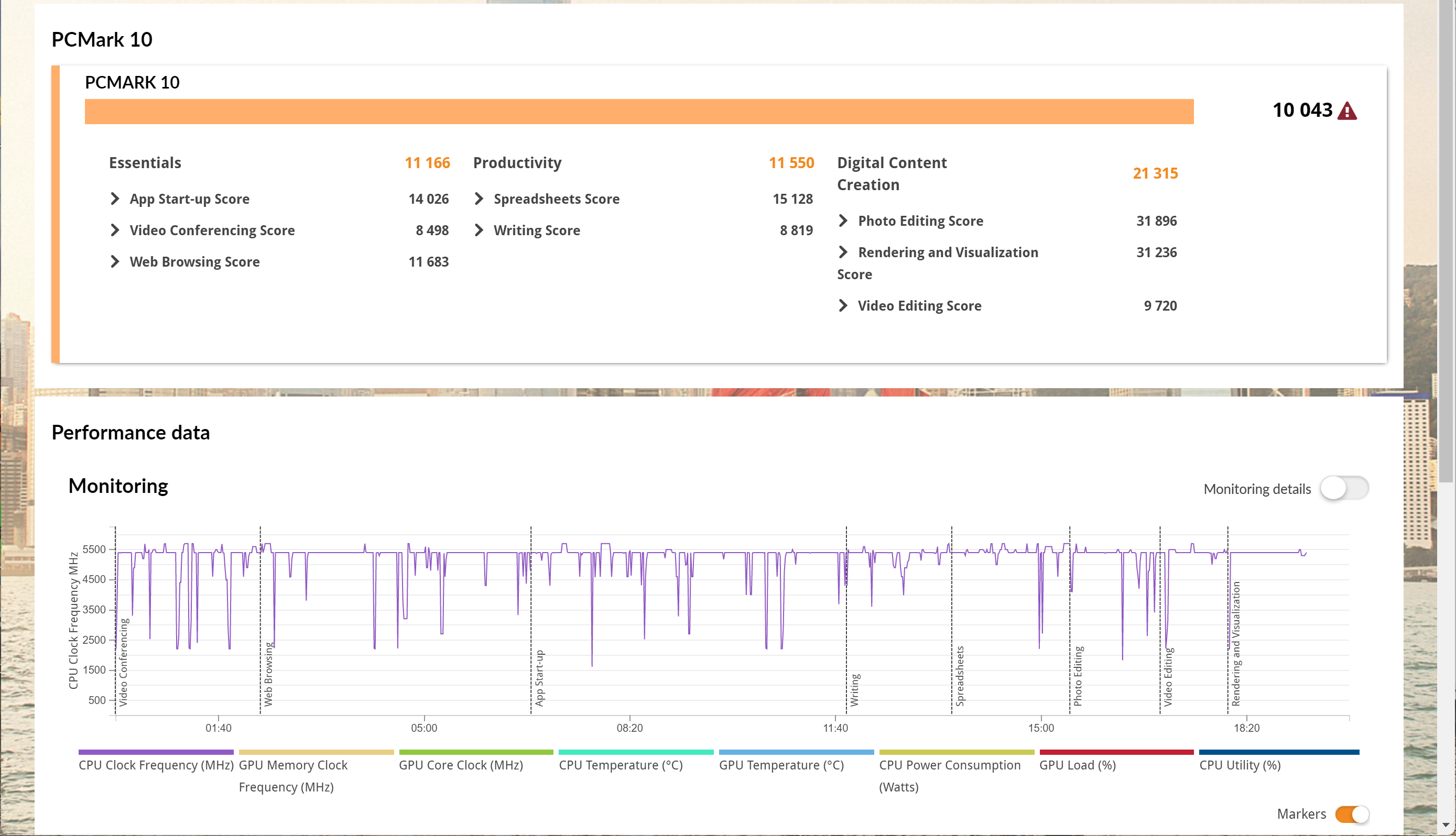Click the Essentials heading
Screen dimensions: 1456x836
145,163
